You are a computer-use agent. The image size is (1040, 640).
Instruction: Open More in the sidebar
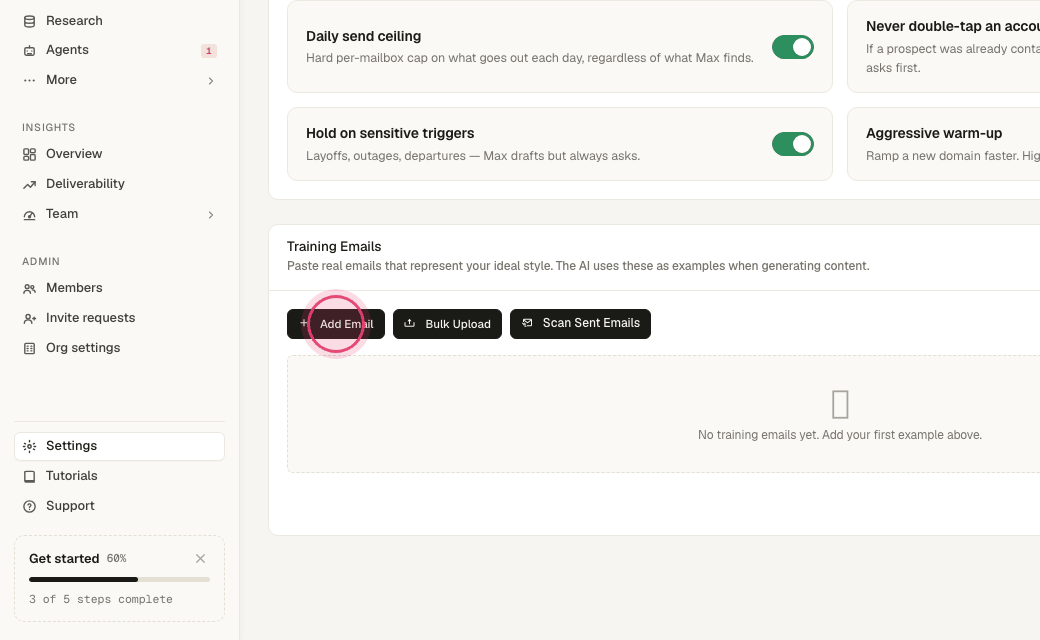coord(119,80)
